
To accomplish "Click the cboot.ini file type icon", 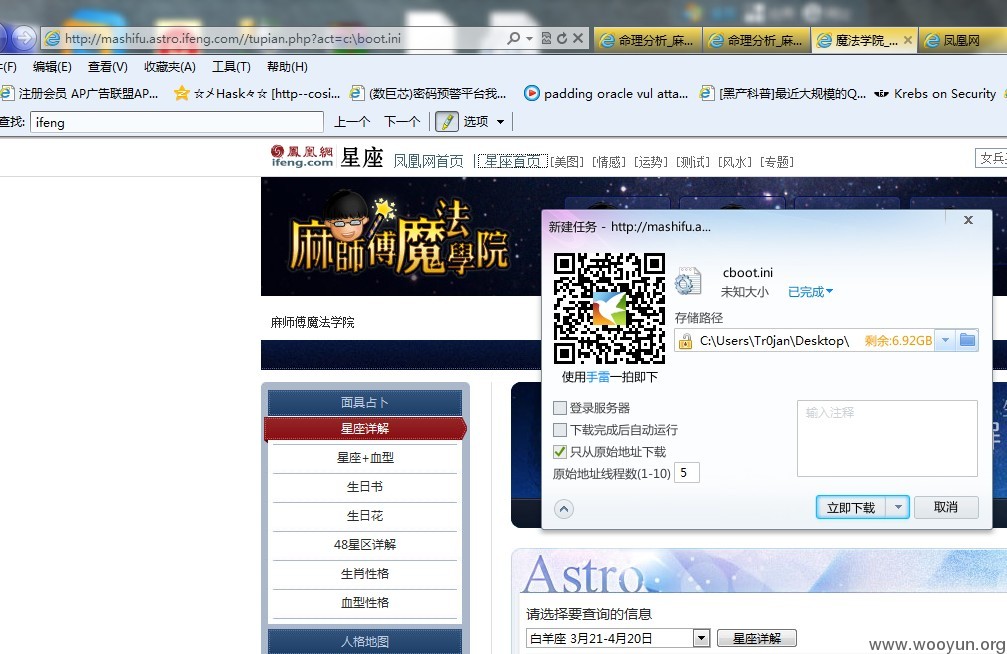I will click(688, 281).
